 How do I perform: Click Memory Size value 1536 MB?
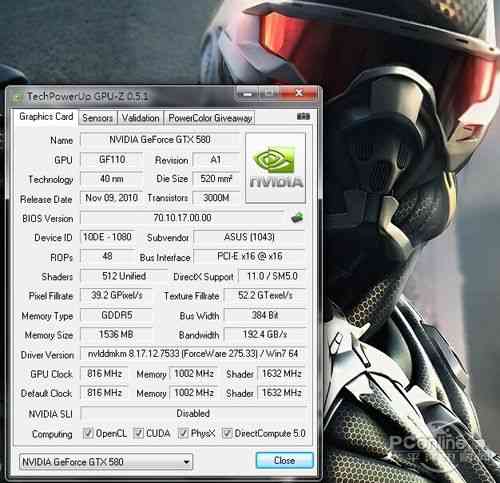[x=117, y=334]
